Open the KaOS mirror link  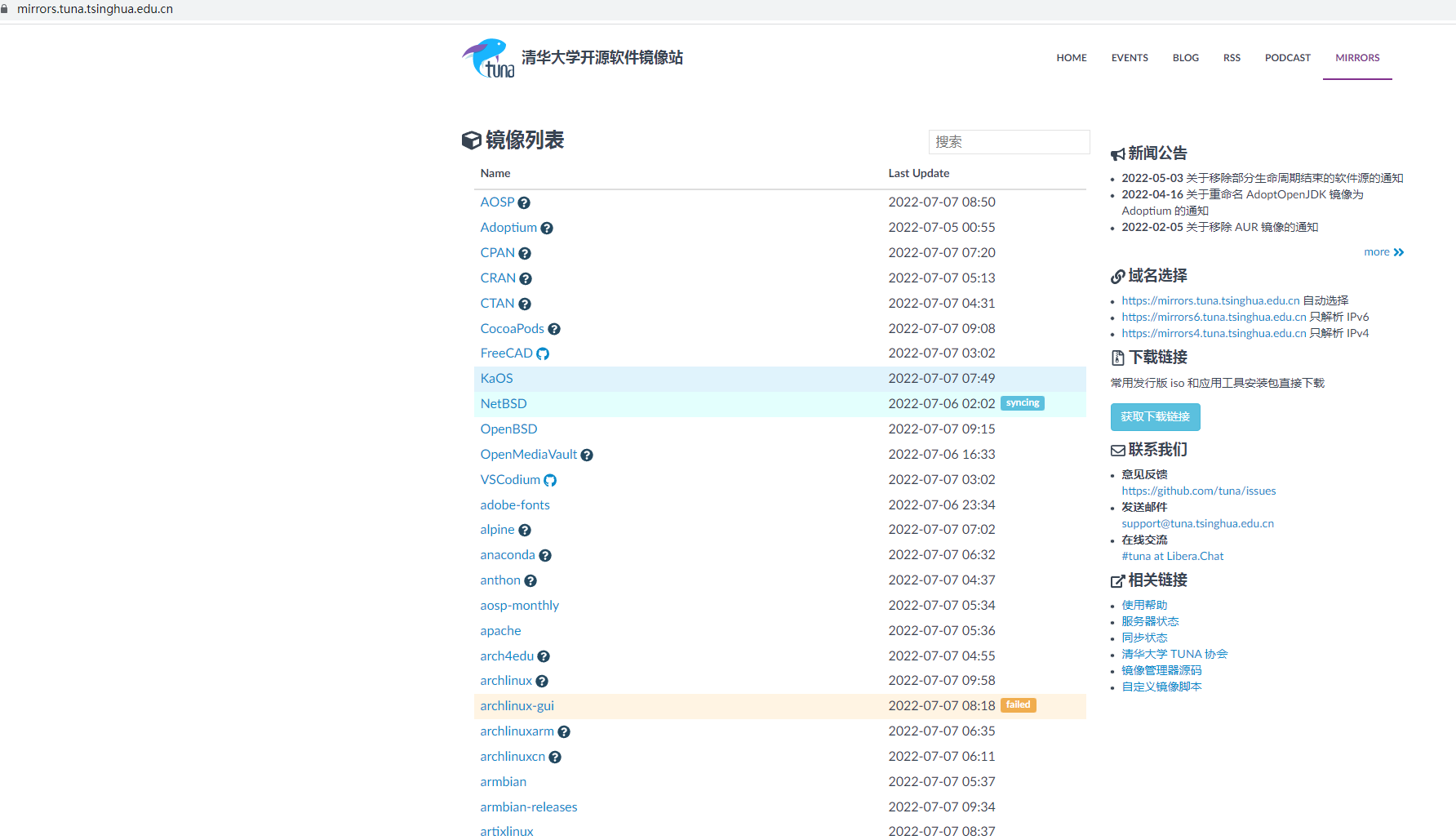[496, 379]
